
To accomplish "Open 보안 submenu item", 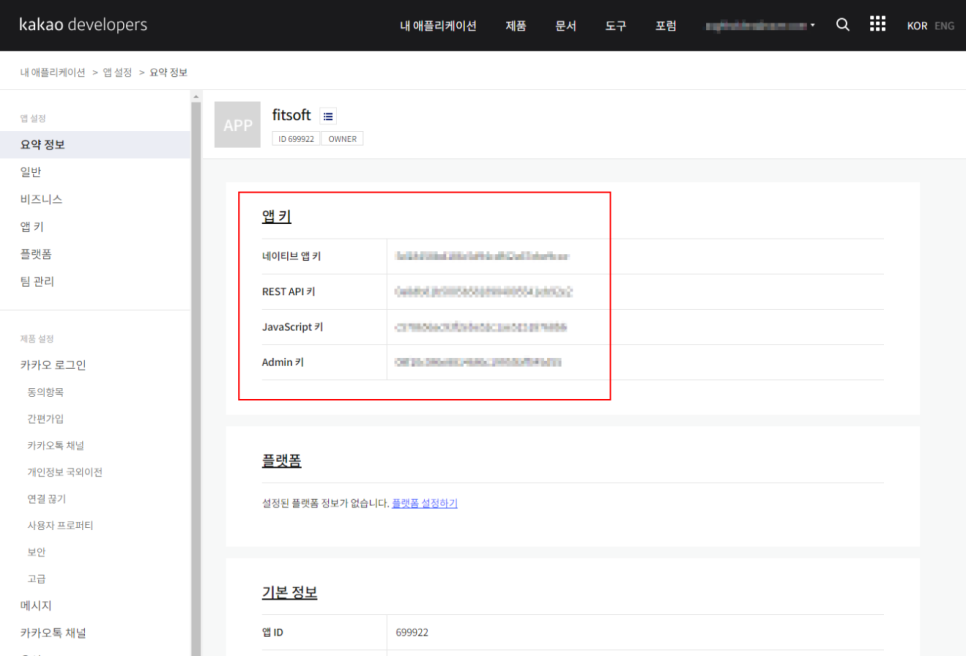I will pyautogui.click(x=36, y=552).
